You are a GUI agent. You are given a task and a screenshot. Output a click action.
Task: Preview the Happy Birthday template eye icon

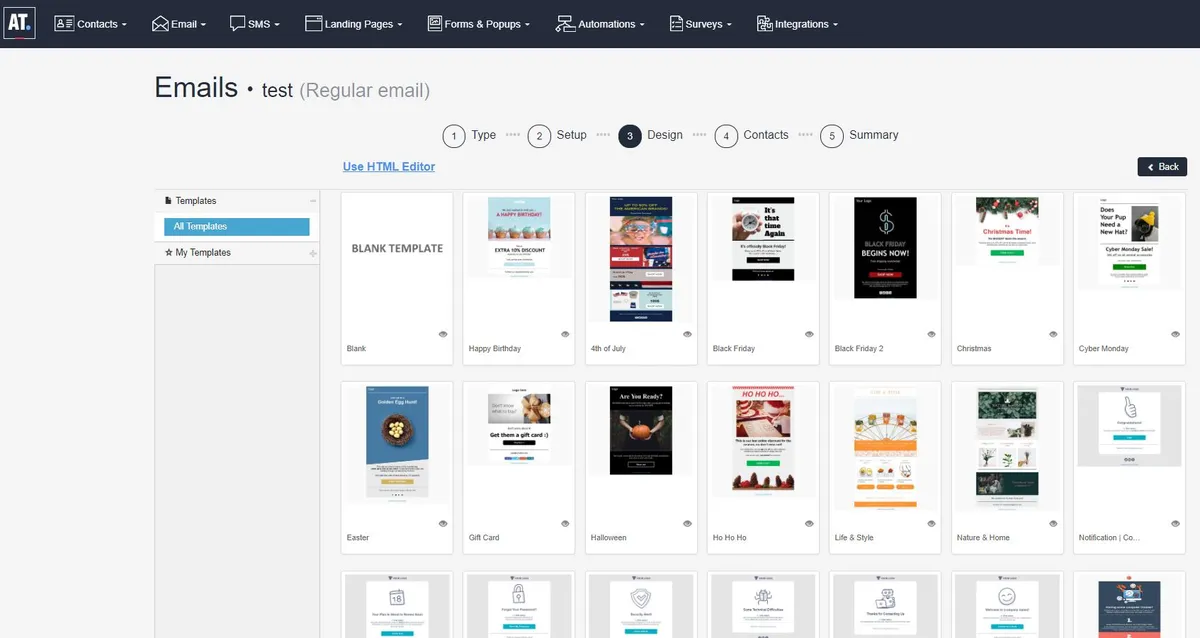coord(565,334)
